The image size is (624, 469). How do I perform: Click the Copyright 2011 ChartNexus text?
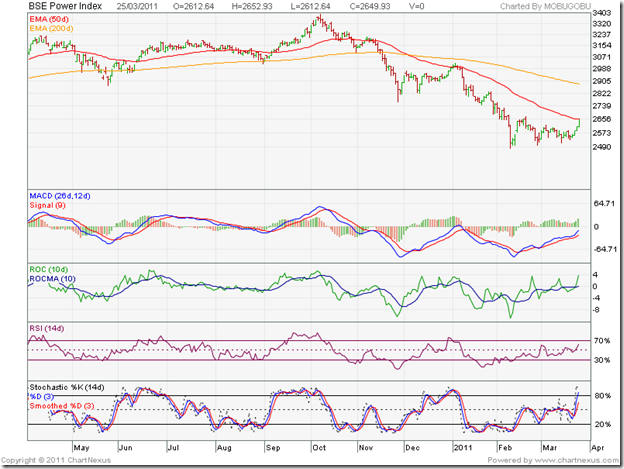(x=56, y=460)
